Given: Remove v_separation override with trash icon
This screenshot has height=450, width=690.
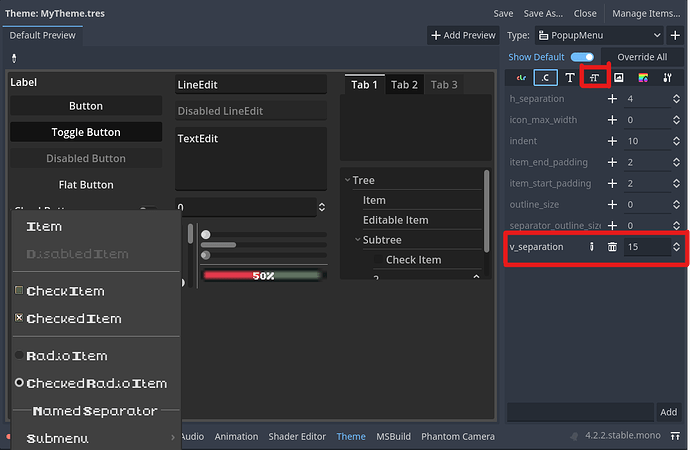Looking at the screenshot, I should click(x=612, y=247).
